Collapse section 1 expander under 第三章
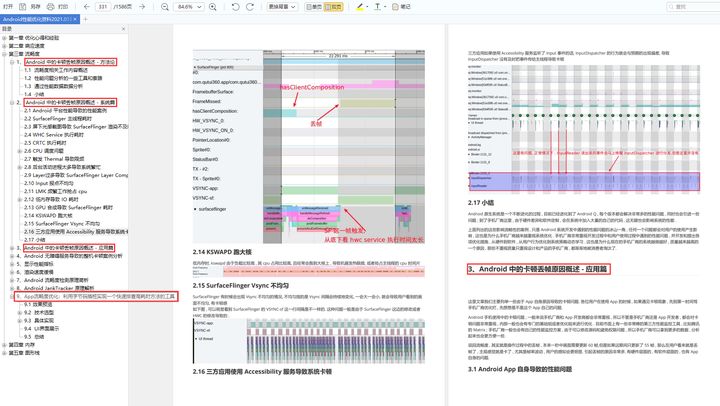Image resolution: width=720 pixels, height=406 pixels. pos(12,62)
